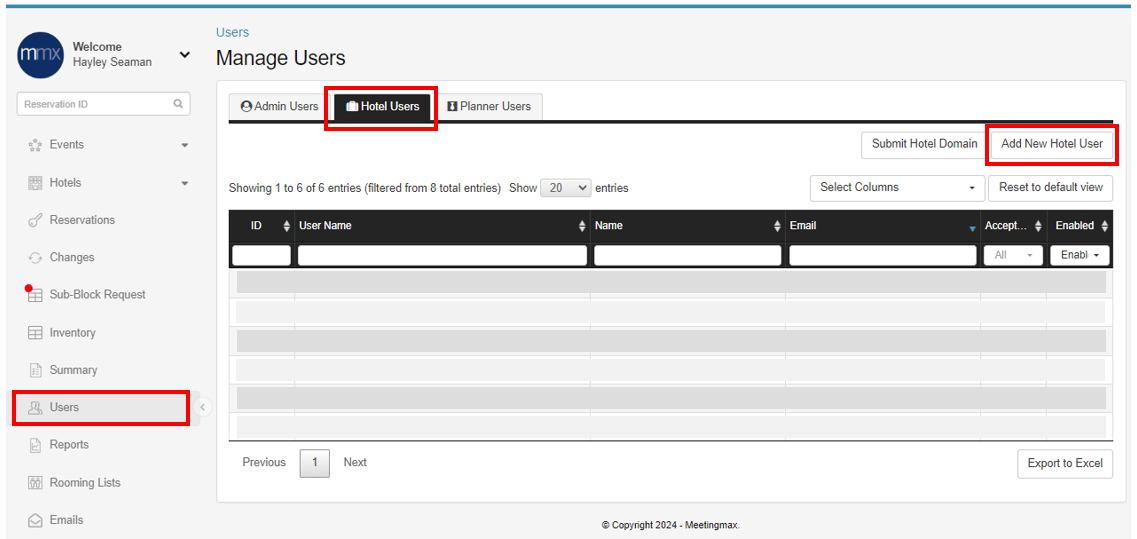Switch to the Planner Users tab
1137x539 pixels.
489,107
